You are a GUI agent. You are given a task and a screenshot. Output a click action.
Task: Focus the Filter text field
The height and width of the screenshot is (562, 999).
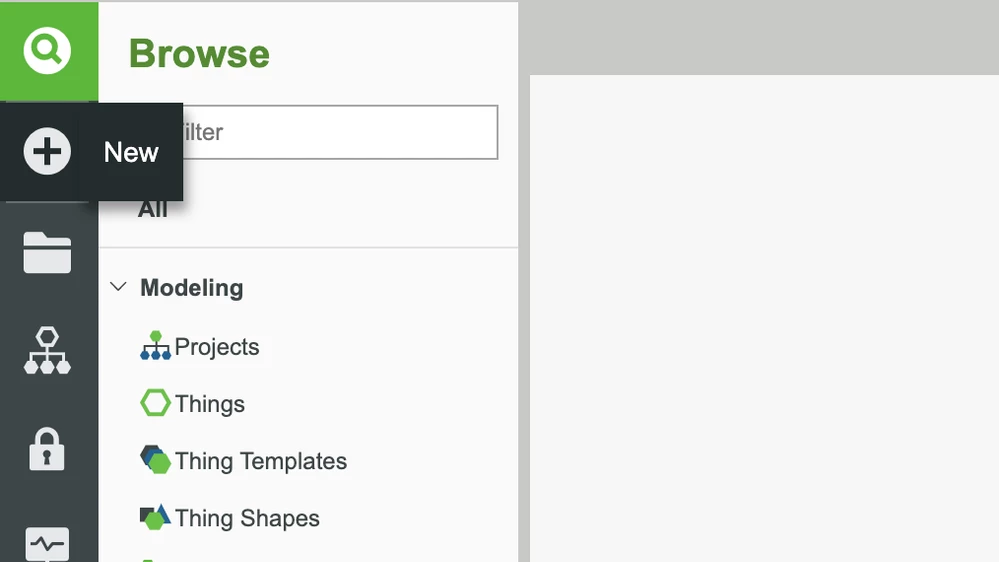pyautogui.click(x=340, y=132)
